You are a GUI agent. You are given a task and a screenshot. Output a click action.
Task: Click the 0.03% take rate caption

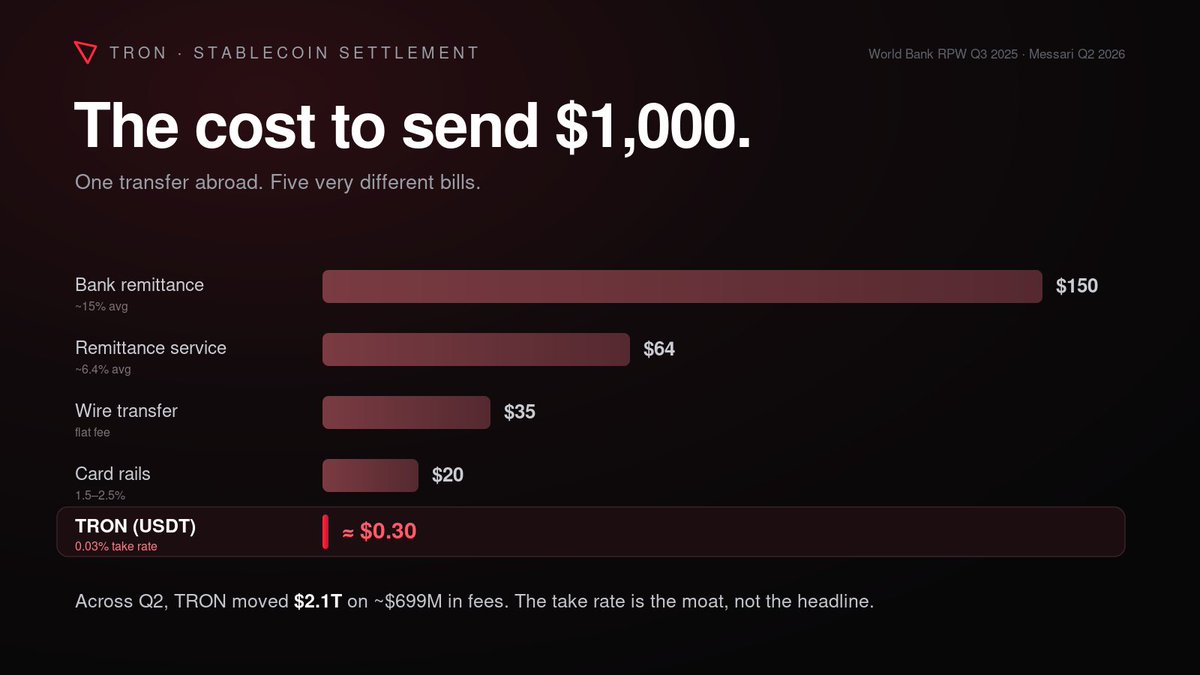[116, 546]
